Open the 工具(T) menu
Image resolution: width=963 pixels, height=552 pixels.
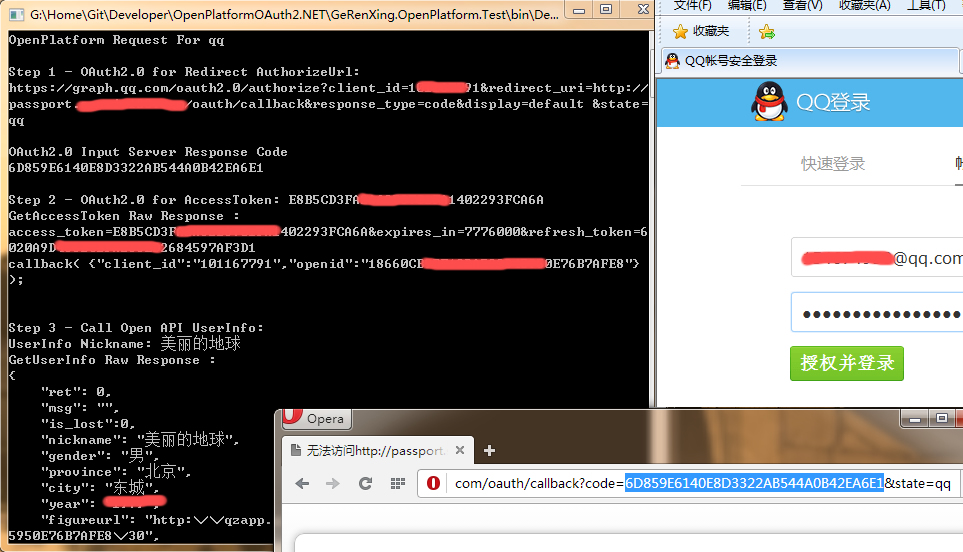[926, 6]
